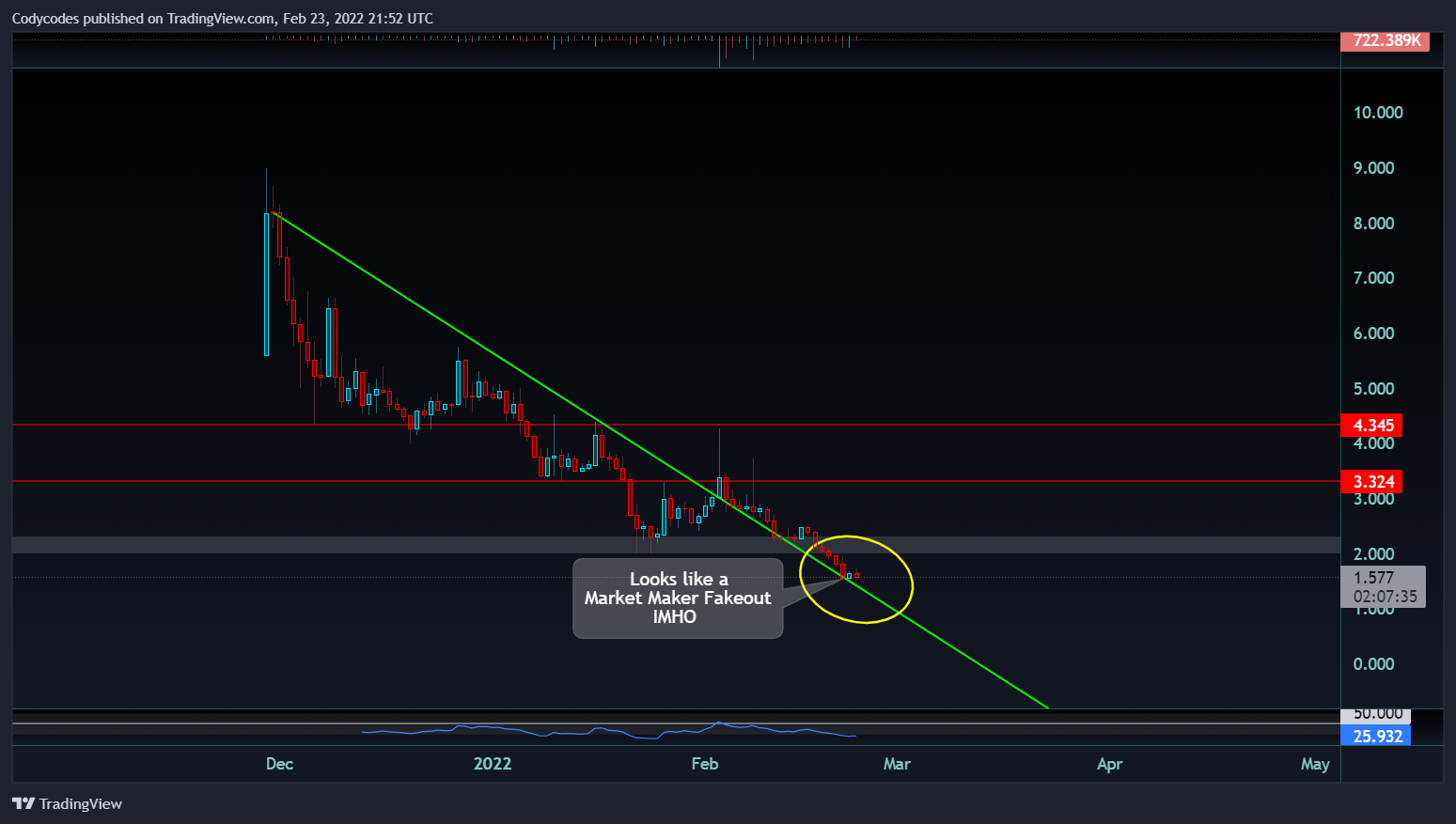Screen dimensions: 1456x824
Task: Click the 722.389K volume label
Action: (1386, 40)
